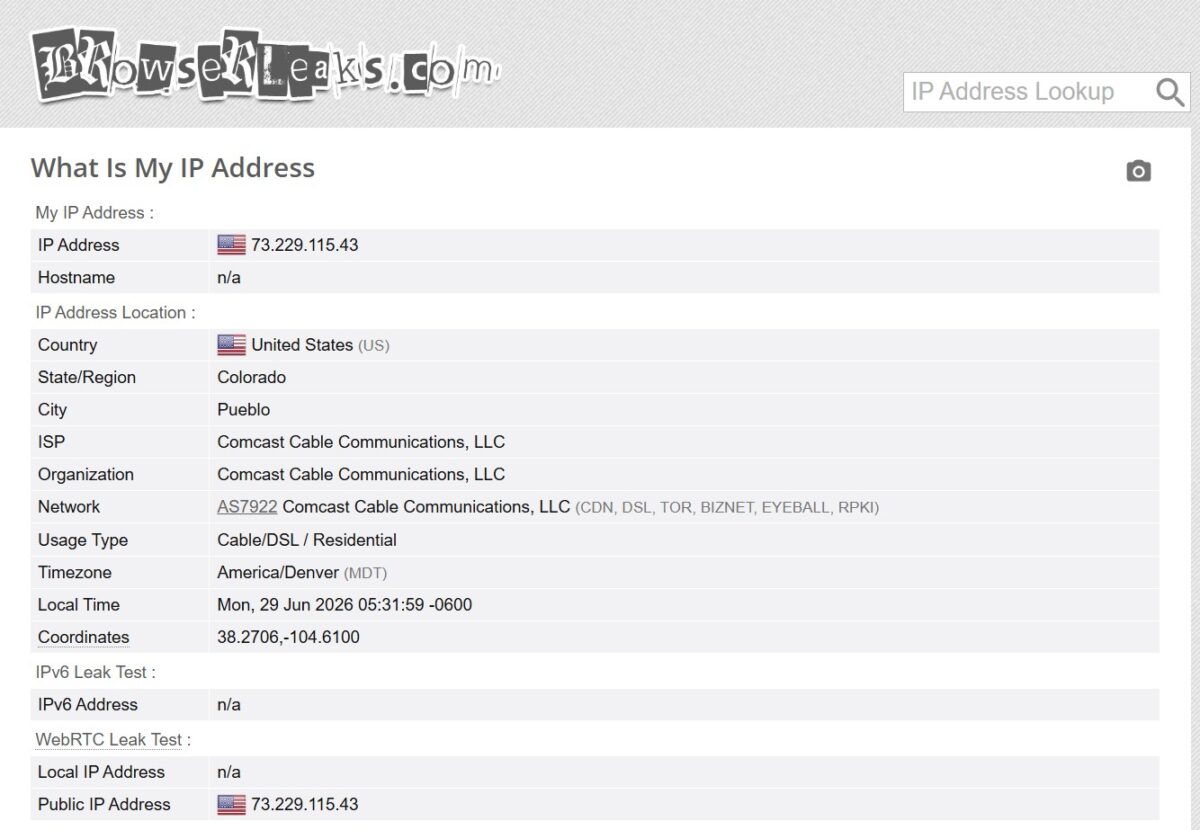Screen dimensions: 1200x830
Task: Select IP address 73.229.115.43 in IP Address row
Action: click(305, 245)
